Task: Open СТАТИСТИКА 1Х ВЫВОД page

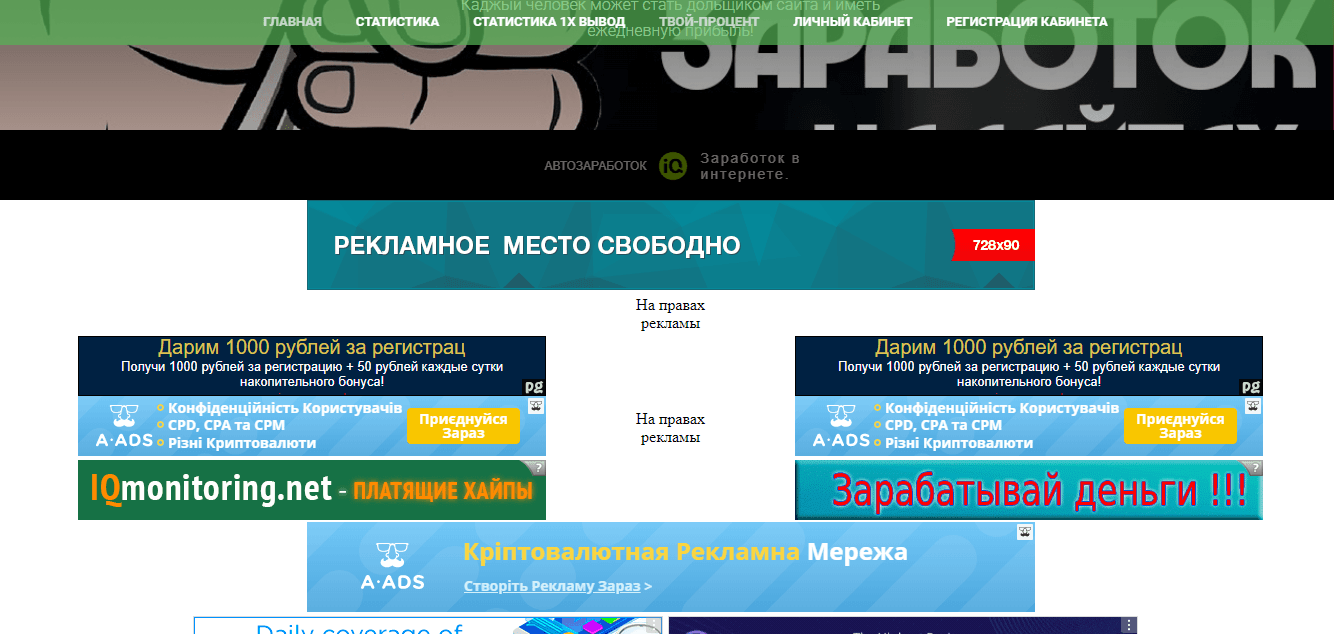Action: 549,22
